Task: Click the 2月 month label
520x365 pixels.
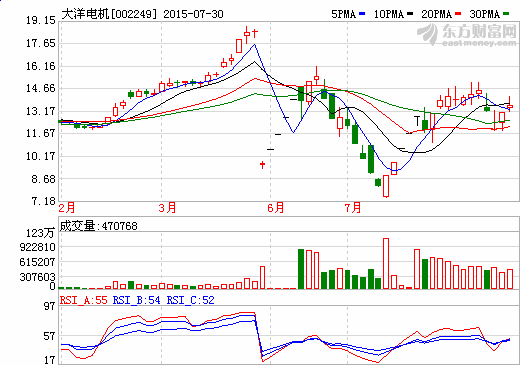Action: tap(67, 208)
